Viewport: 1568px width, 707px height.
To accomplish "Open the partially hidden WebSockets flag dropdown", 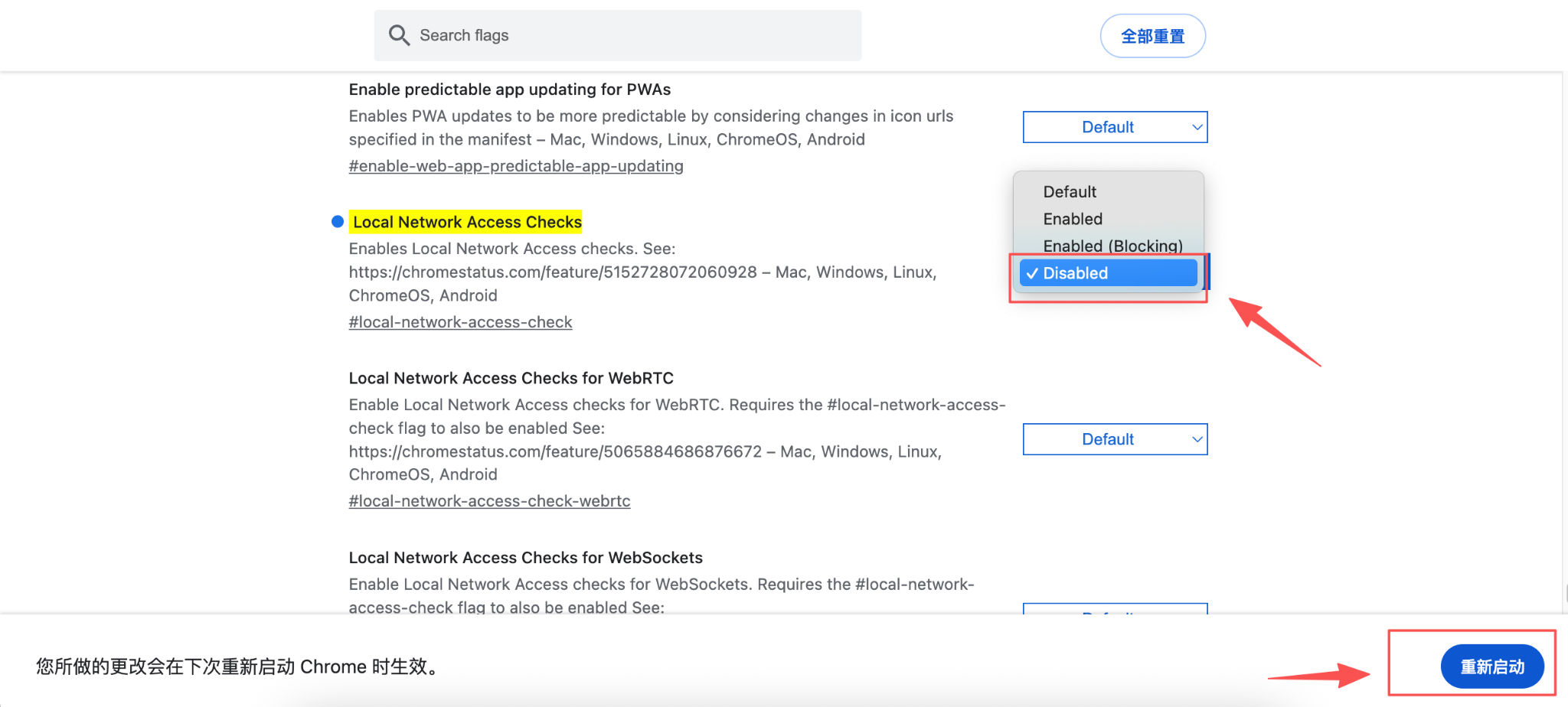I will coord(1115,609).
